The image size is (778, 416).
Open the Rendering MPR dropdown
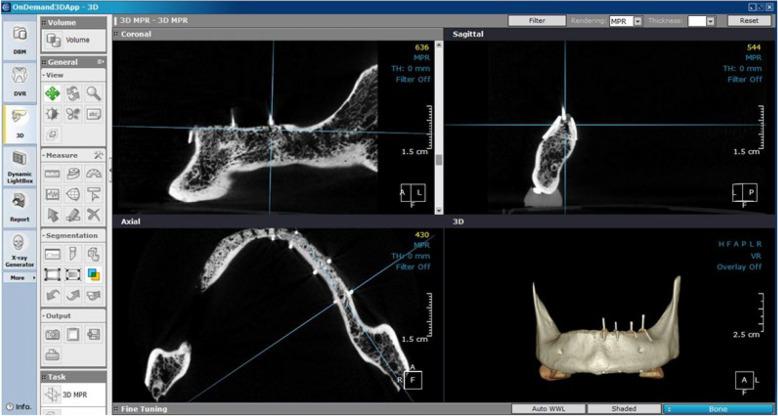coord(638,20)
